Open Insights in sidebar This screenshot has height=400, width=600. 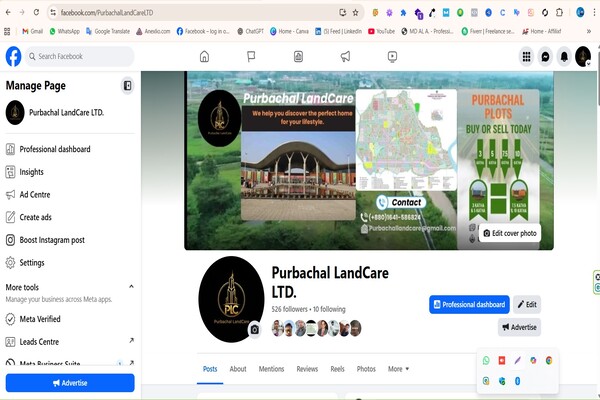(31, 172)
